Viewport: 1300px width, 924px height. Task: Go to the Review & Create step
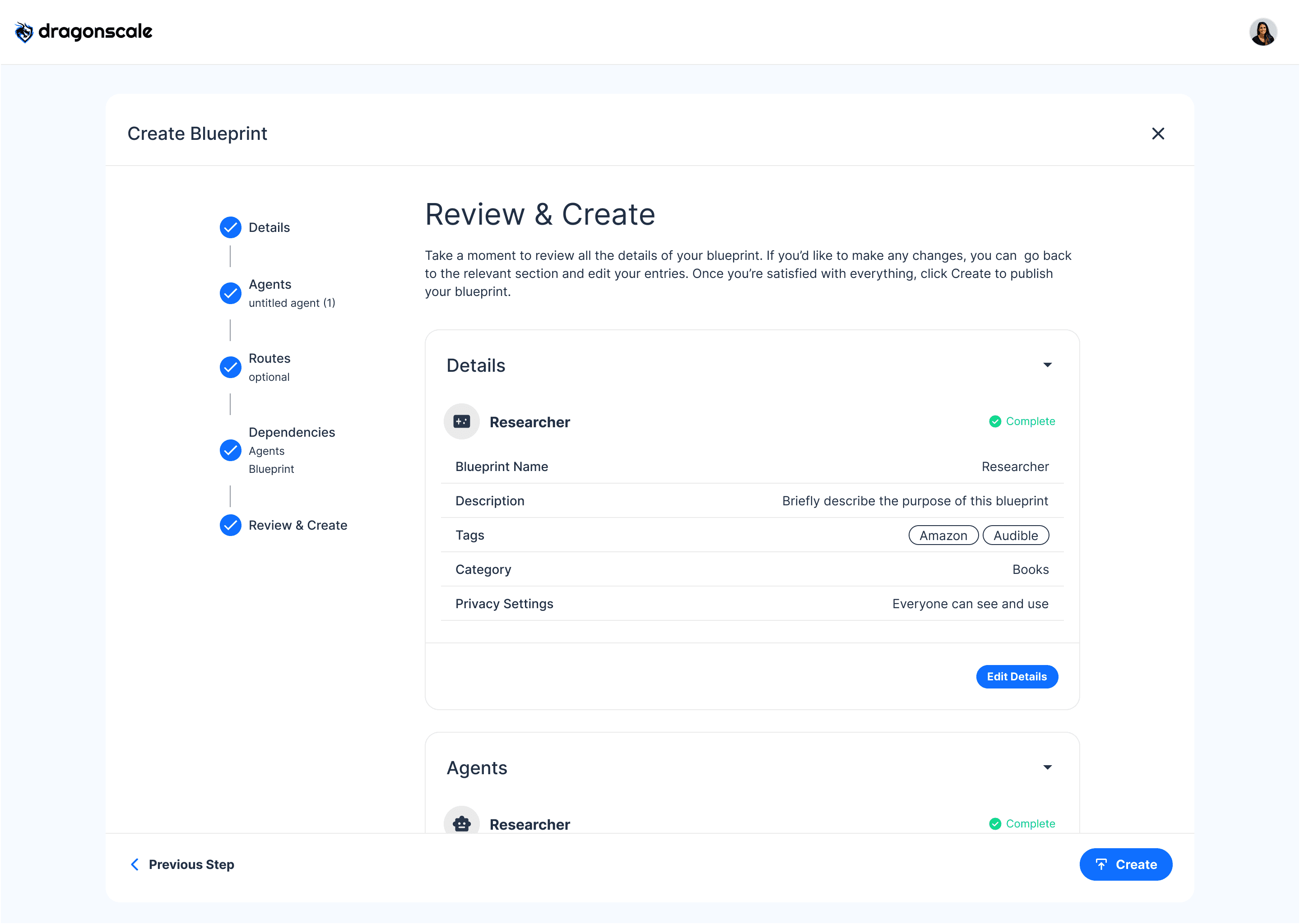coord(297,526)
